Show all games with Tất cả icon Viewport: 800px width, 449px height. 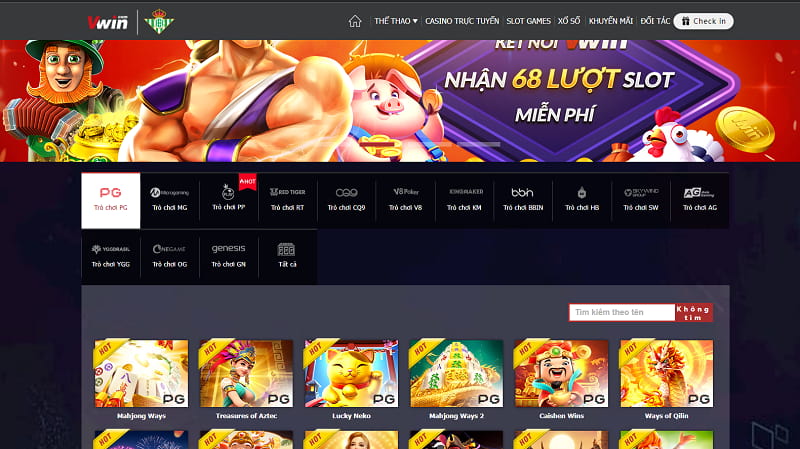(x=287, y=255)
